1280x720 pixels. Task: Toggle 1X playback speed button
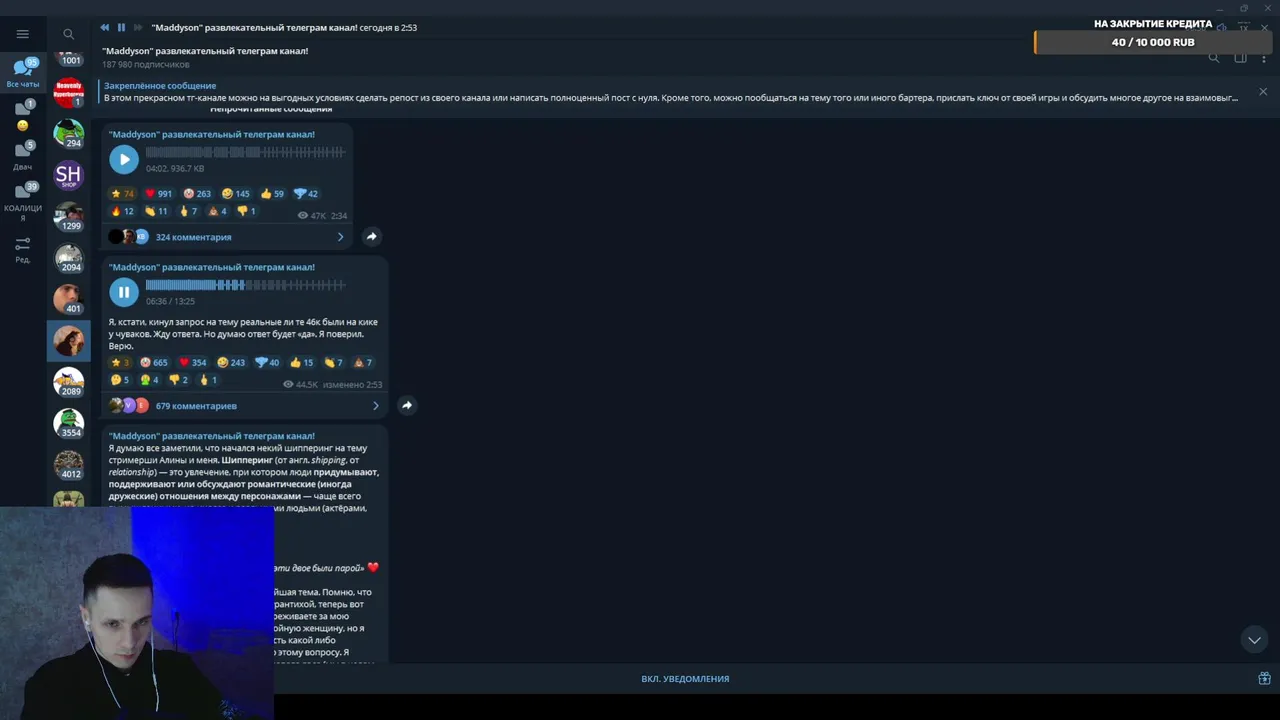pos(1244,28)
